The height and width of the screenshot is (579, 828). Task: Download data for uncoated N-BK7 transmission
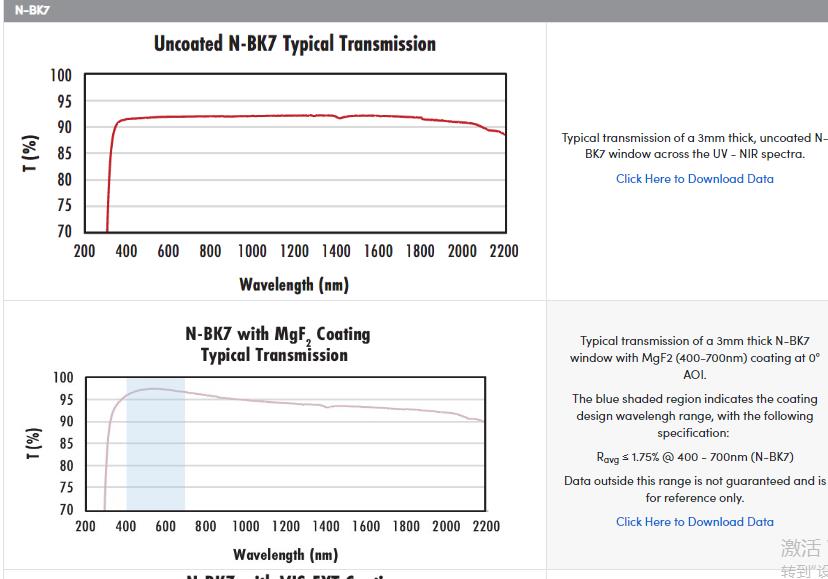coord(694,179)
